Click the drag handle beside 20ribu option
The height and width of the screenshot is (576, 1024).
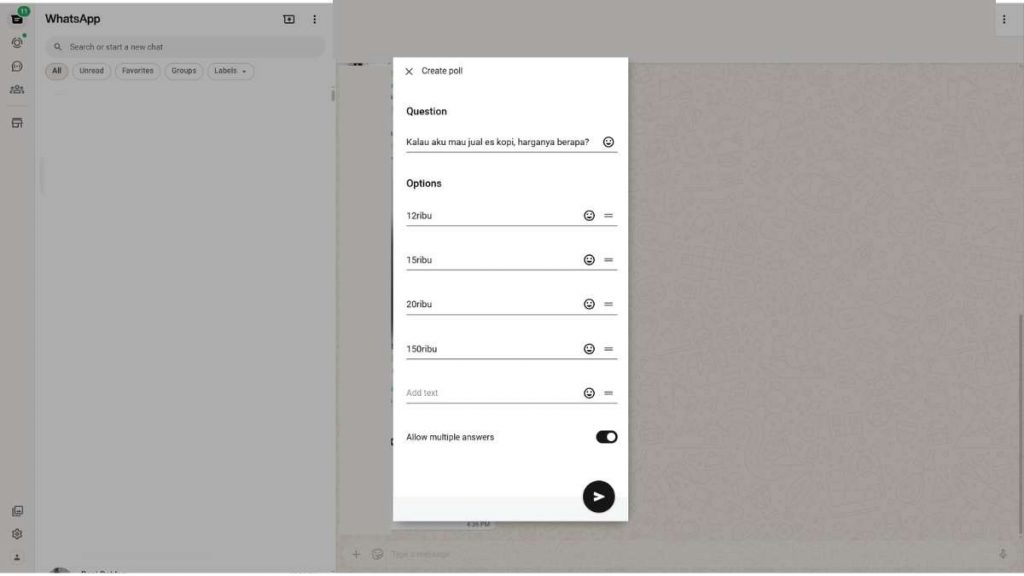[608, 304]
